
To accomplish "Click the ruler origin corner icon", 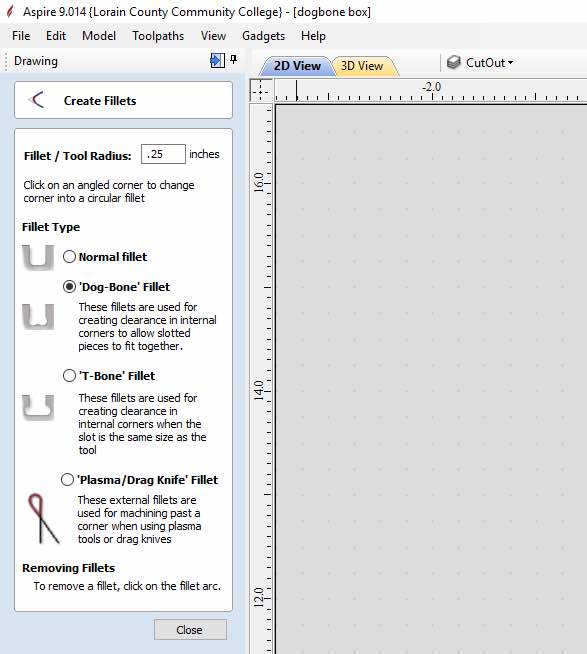I will [261, 90].
